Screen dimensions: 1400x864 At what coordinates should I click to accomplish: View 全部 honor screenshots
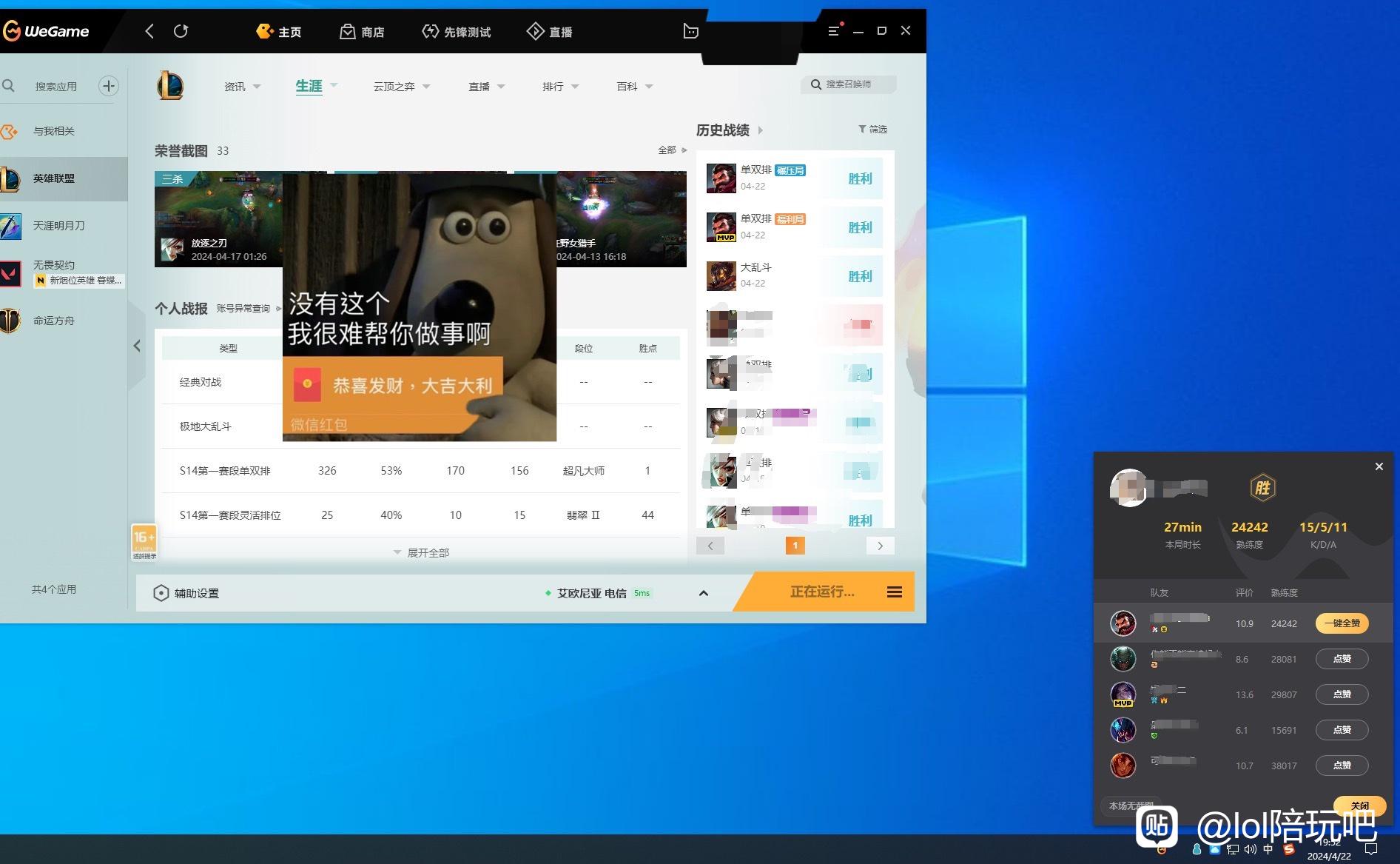pos(672,150)
